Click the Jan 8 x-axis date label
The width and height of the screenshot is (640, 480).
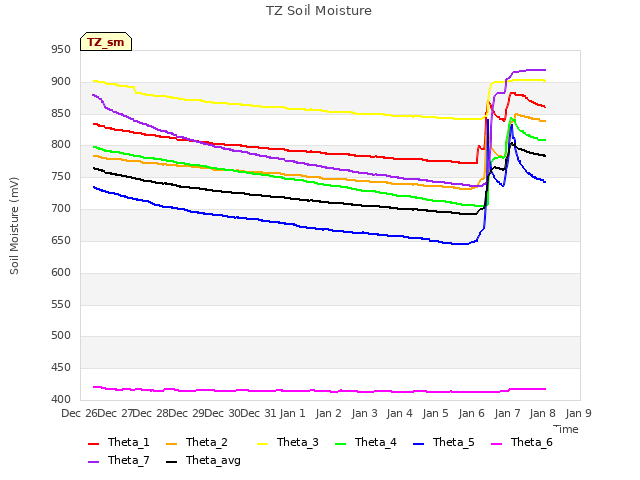pos(542,413)
